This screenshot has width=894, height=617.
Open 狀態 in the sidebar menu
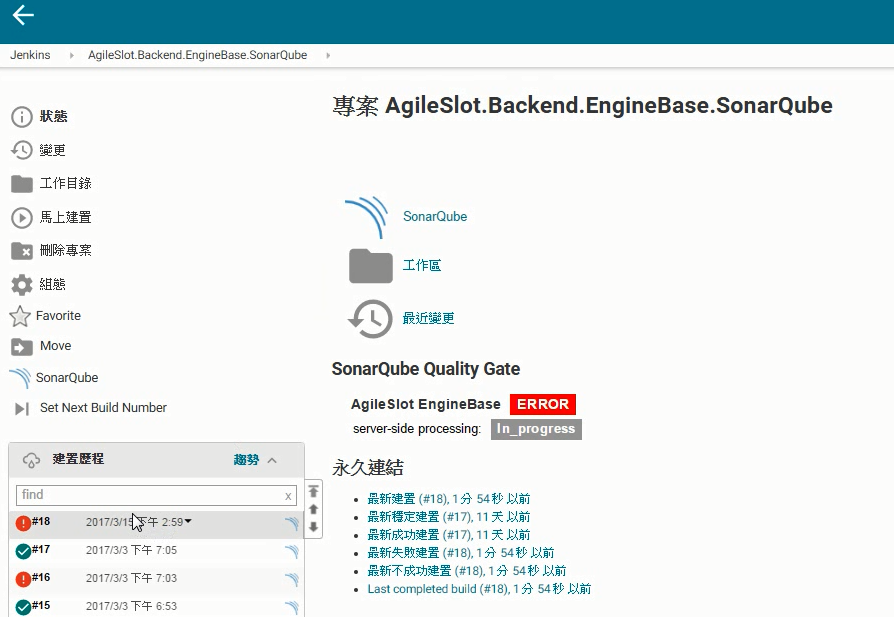tap(54, 117)
